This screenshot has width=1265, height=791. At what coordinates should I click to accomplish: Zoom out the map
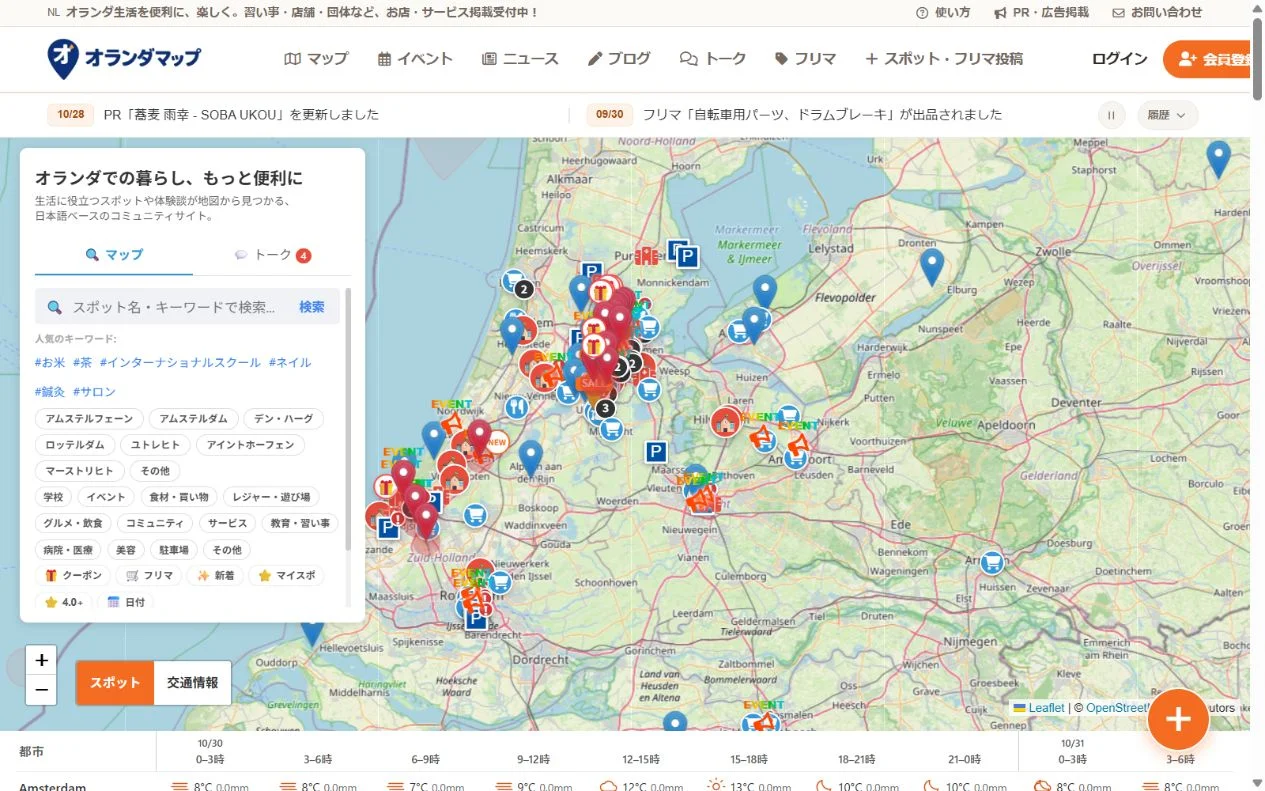[x=41, y=690]
